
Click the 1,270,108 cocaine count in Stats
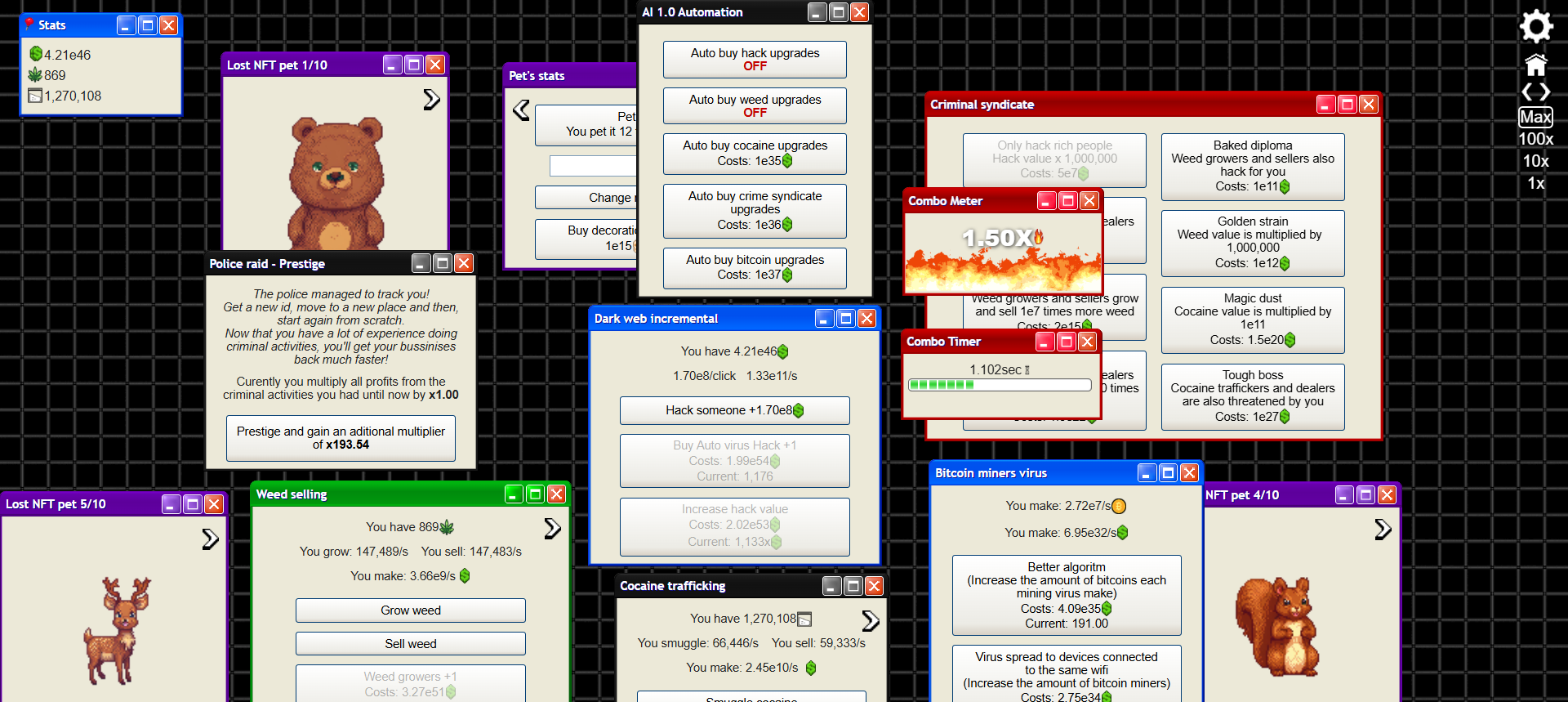click(73, 96)
